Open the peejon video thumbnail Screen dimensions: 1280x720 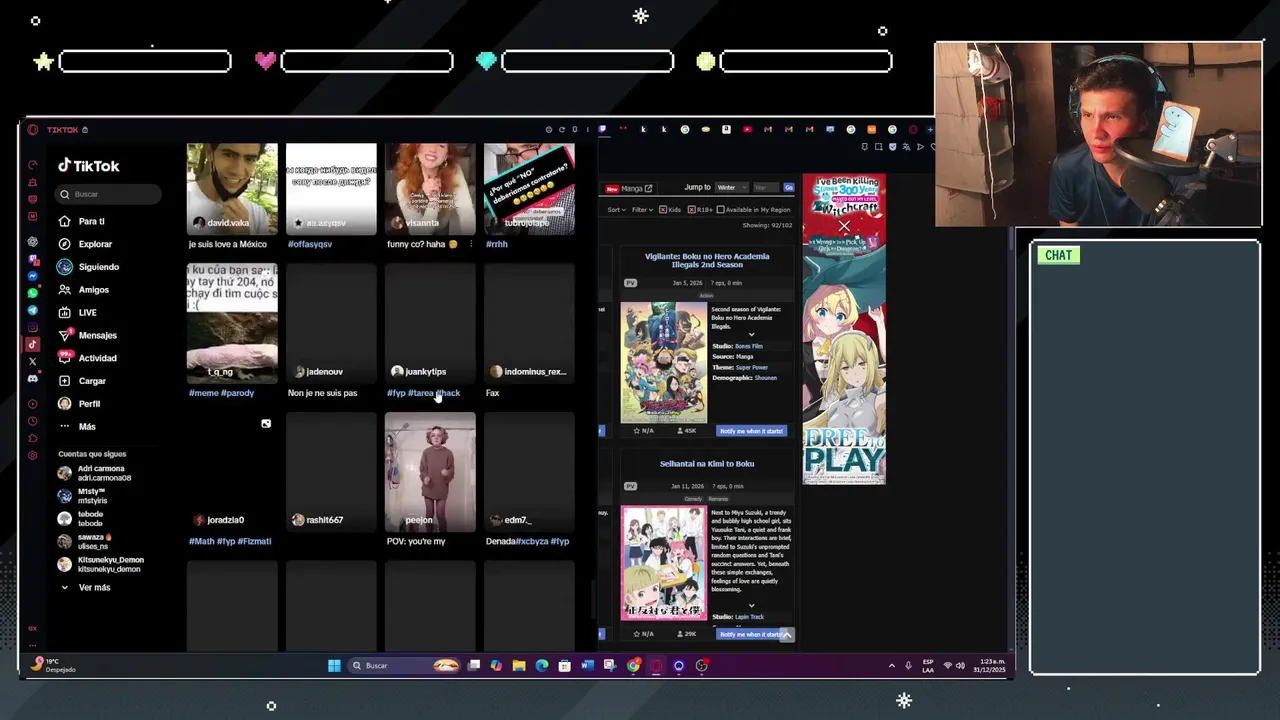[430, 472]
